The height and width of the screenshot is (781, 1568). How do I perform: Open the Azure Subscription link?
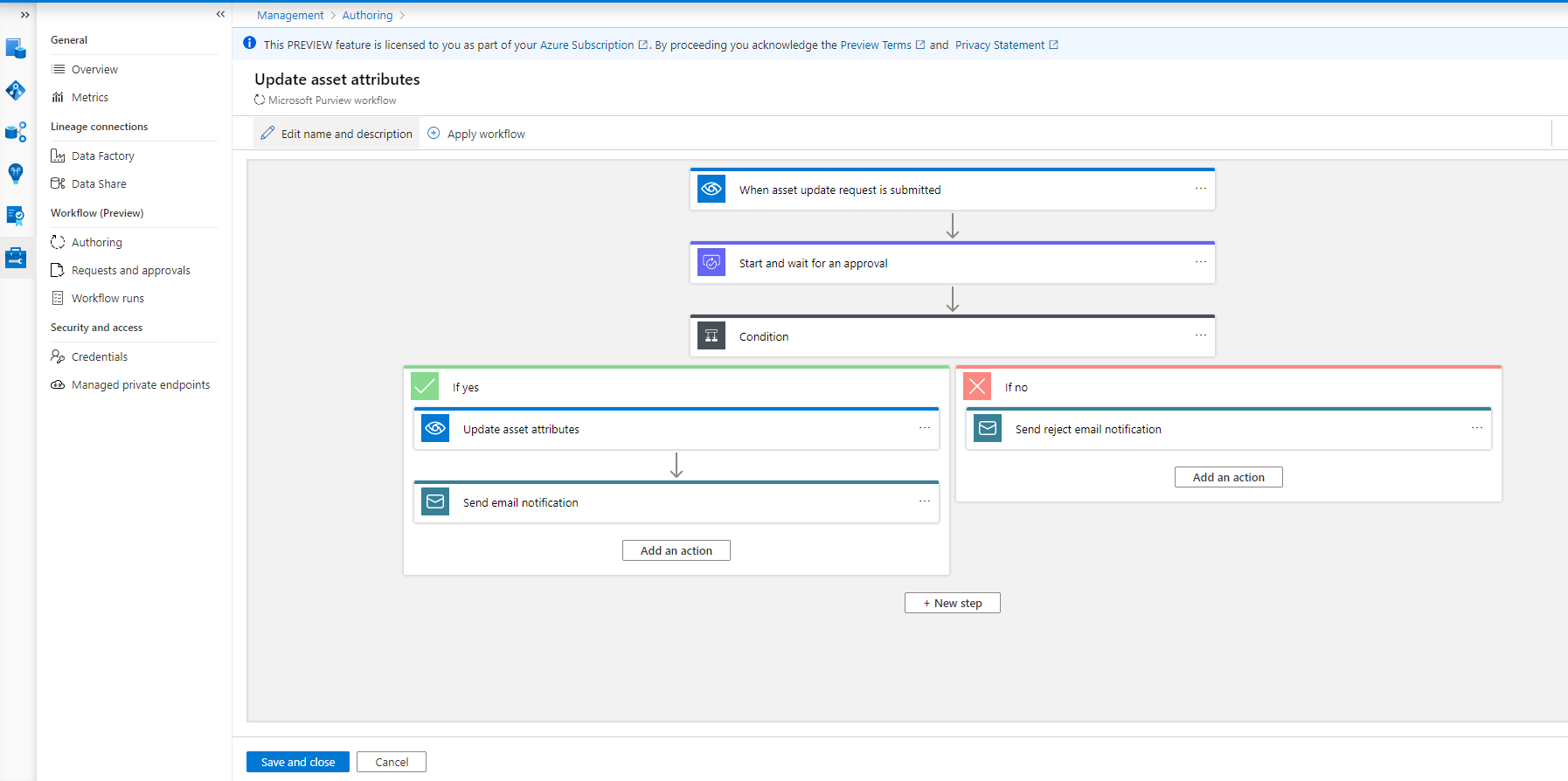[x=593, y=45]
